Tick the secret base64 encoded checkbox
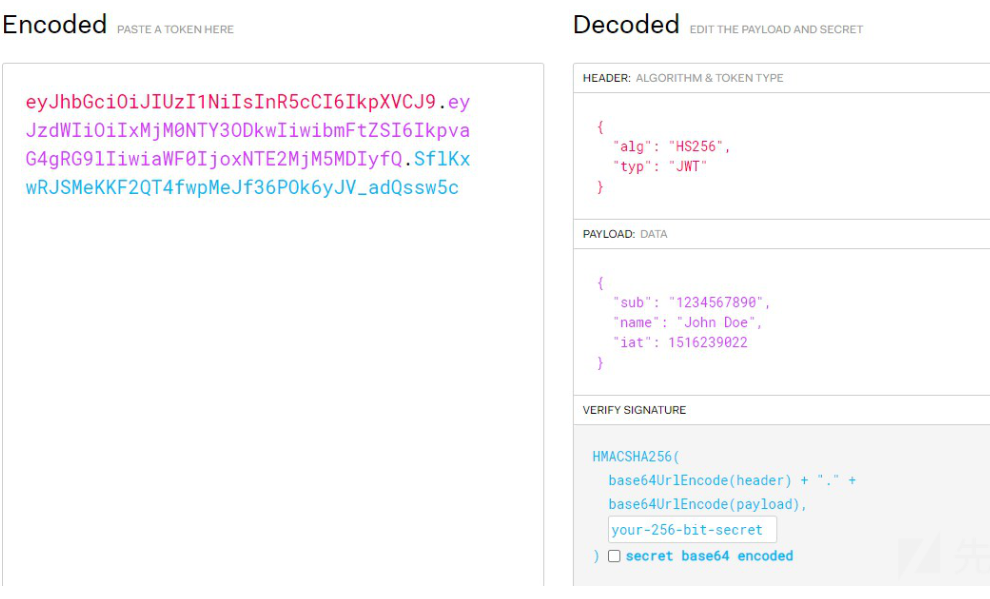Screen dimensions: 990x599 pos(614,556)
